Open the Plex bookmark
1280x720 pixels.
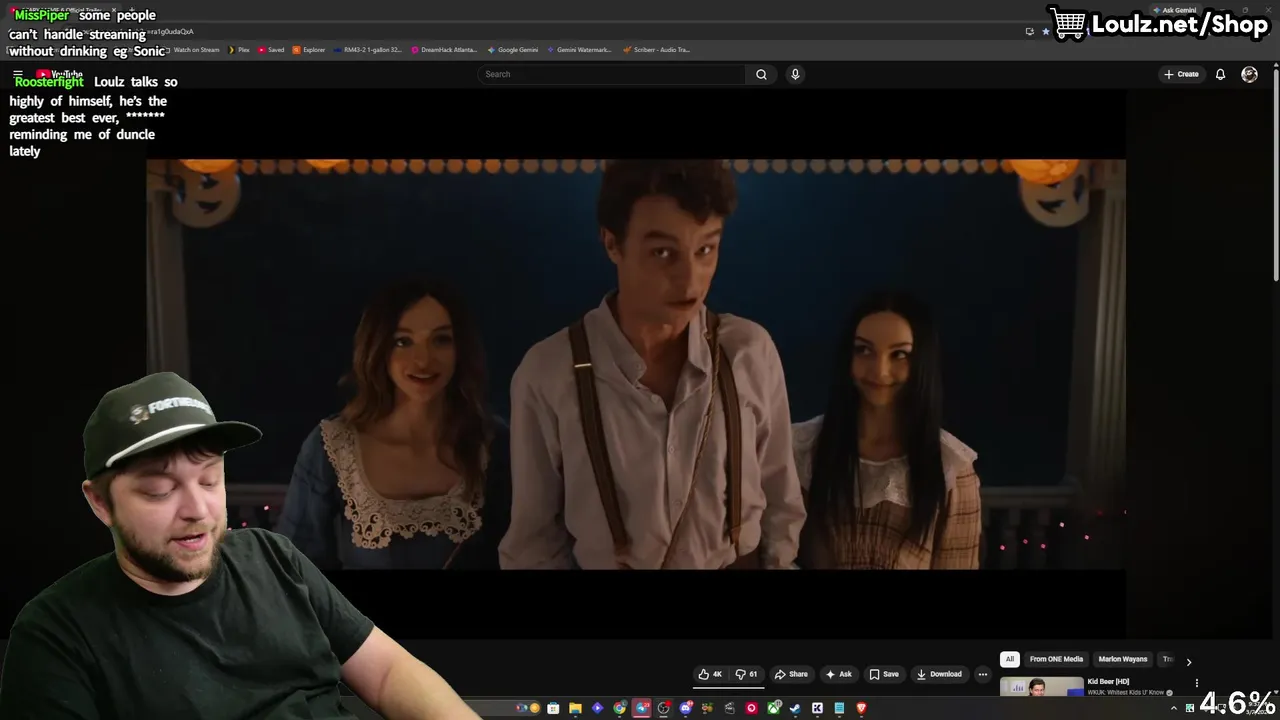239,49
